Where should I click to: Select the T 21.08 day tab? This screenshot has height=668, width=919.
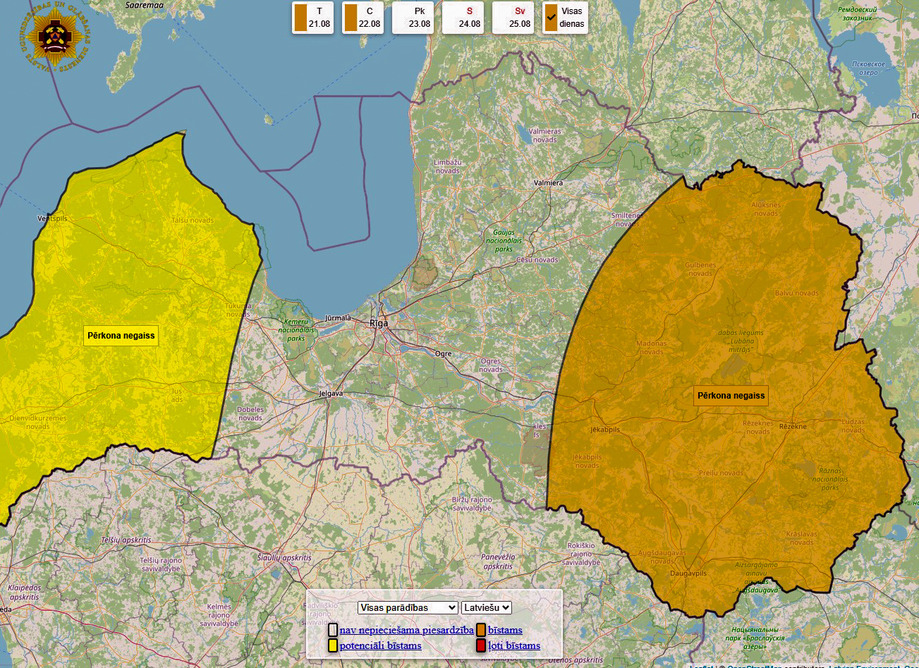coord(312,18)
